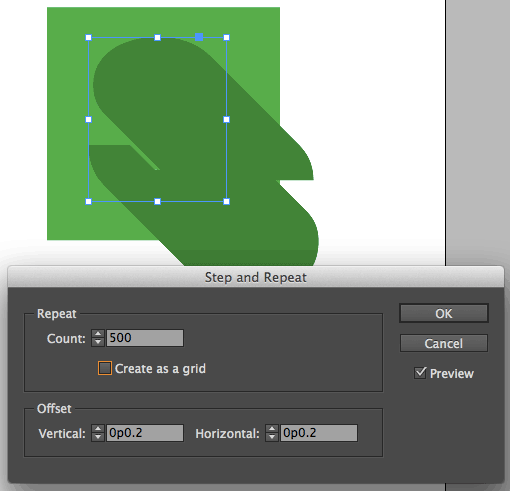Enable the Create as a grid checkbox
This screenshot has height=491, width=510.
pos(105,368)
